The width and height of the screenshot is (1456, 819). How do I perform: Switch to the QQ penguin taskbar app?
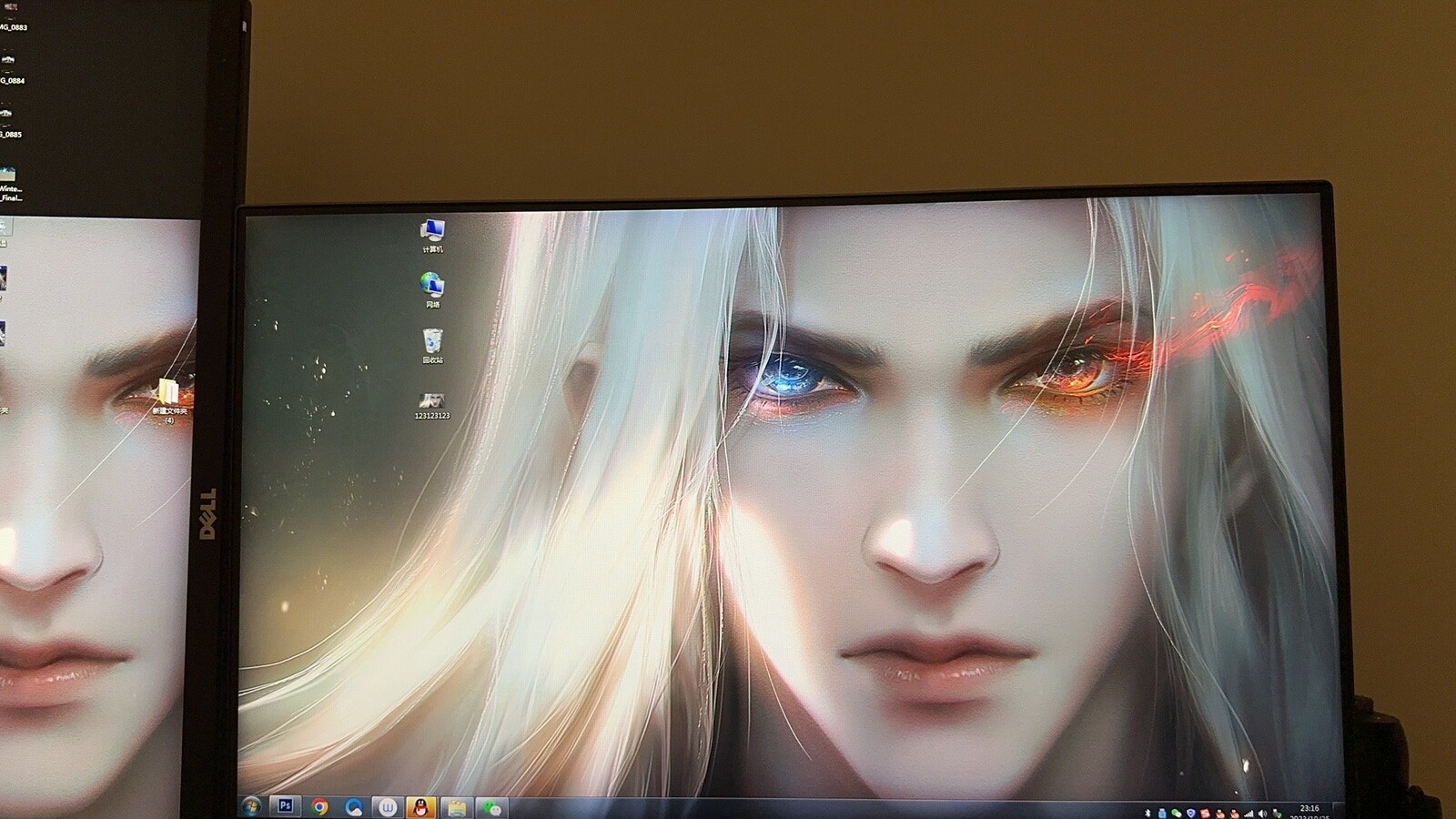tap(420, 807)
